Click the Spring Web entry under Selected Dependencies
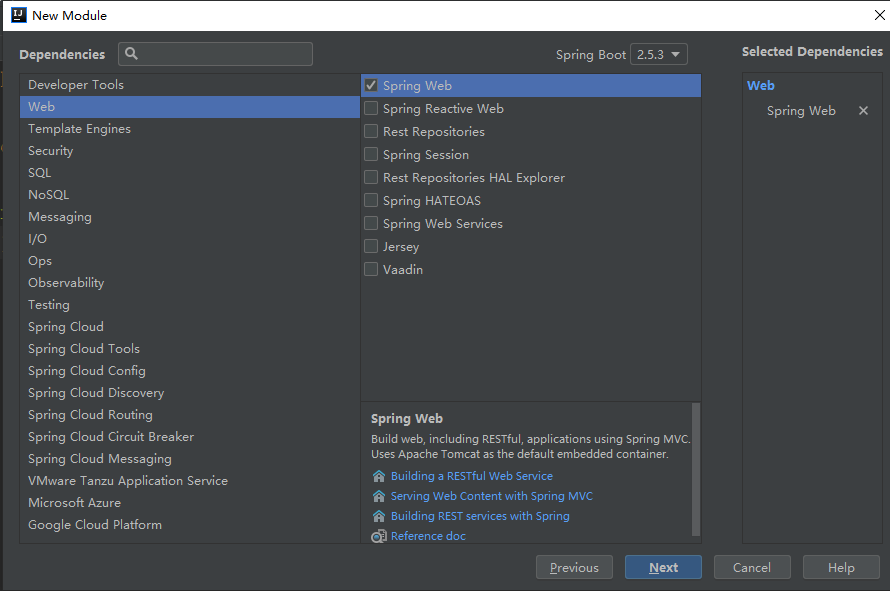 coord(801,111)
